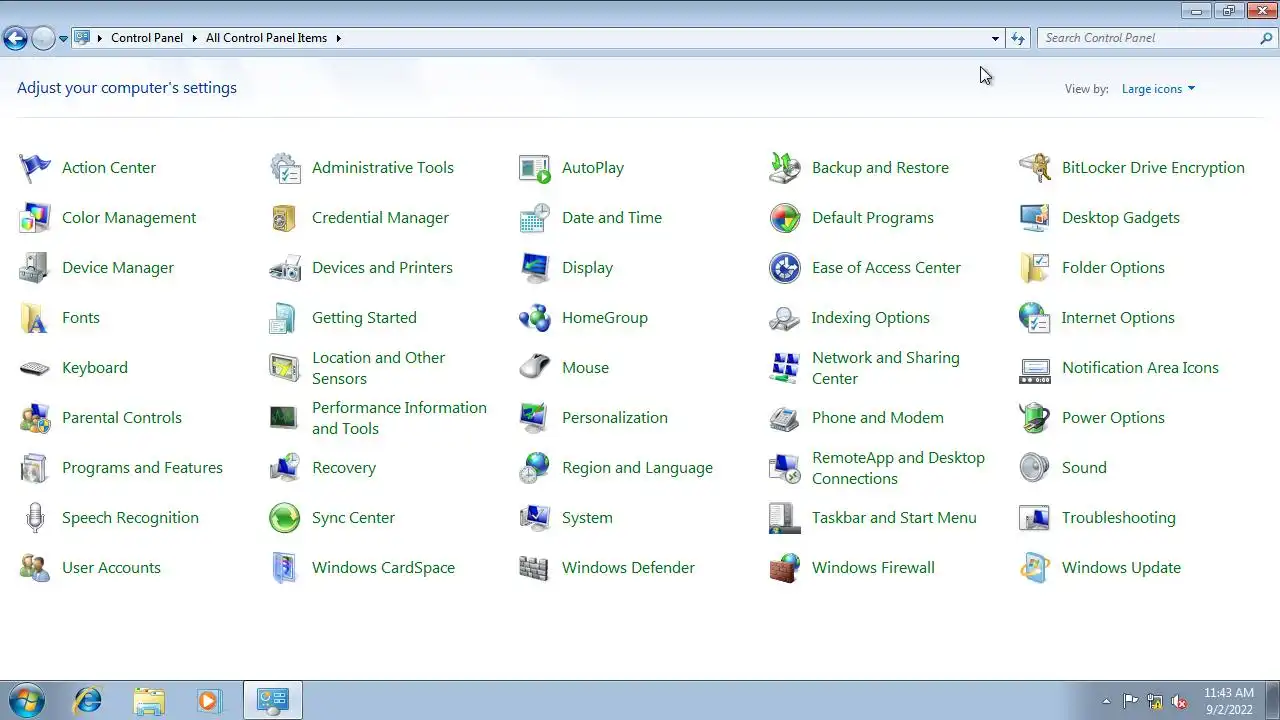
Task: Click the Location and Other Sensors link
Action: click(378, 368)
